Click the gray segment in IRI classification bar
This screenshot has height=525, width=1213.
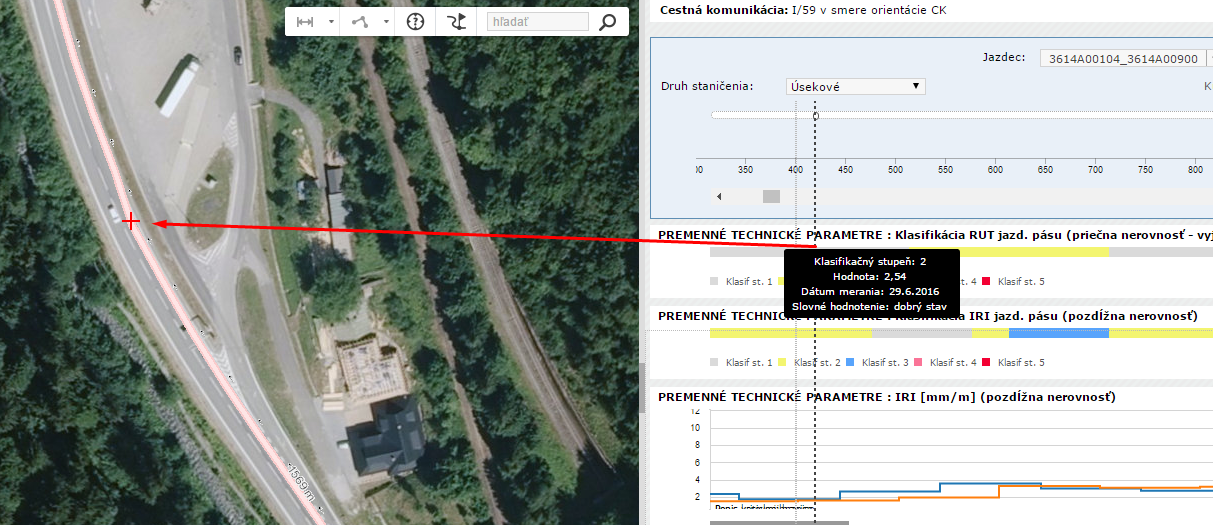click(x=921, y=333)
